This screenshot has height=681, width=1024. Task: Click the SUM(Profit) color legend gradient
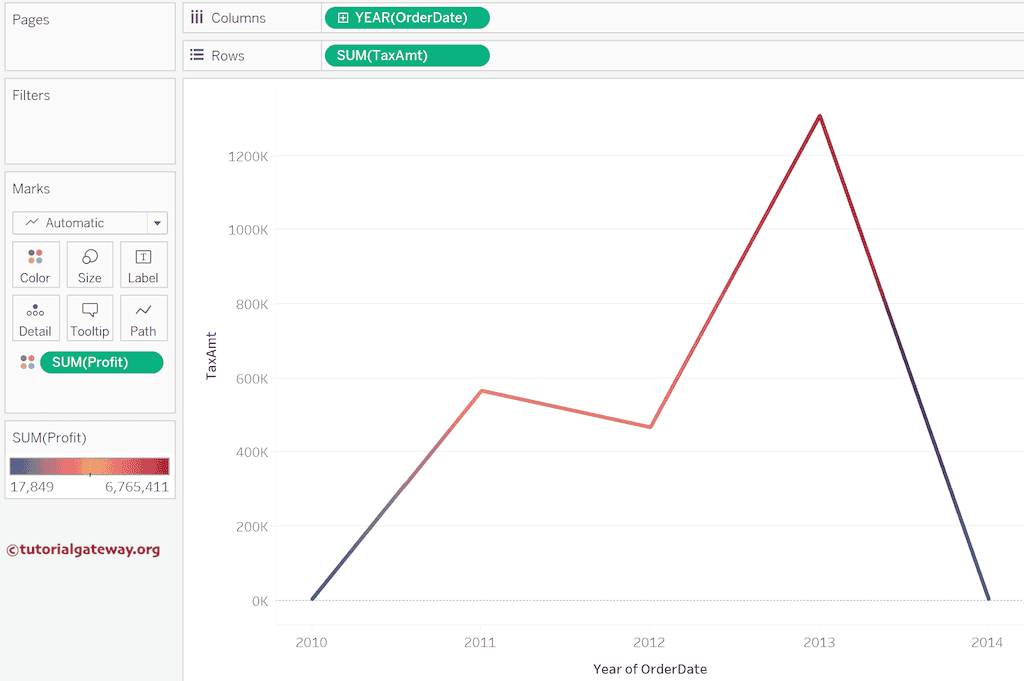pyautogui.click(x=89, y=466)
